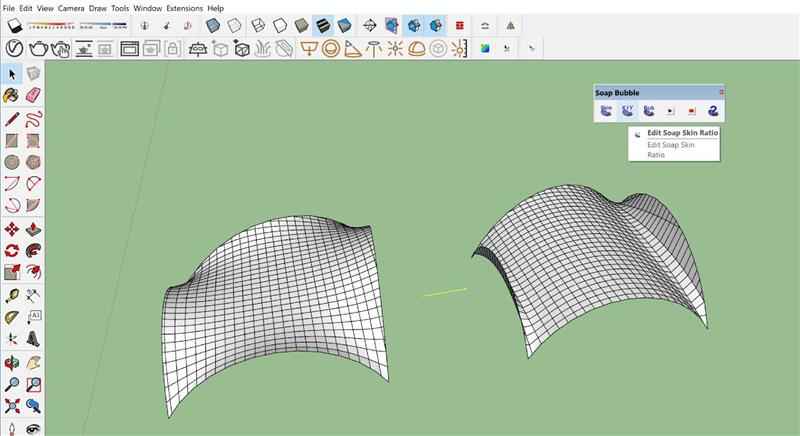Click the shadow date slider
This screenshot has height=436, width=800.
[50, 25]
